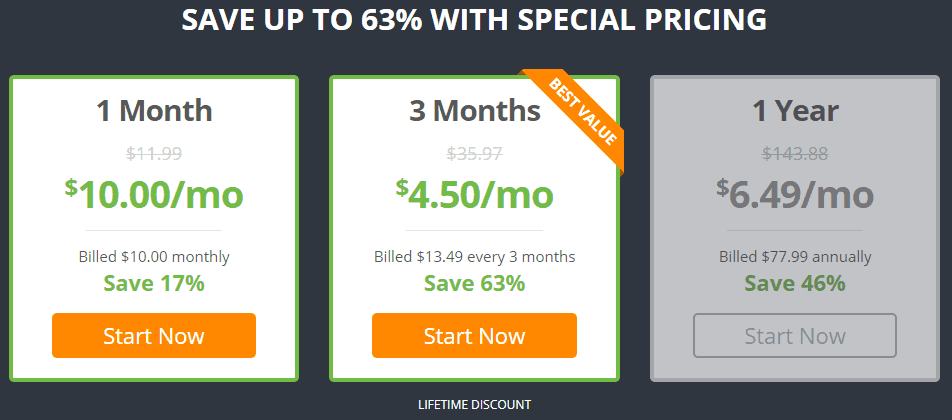Click the Billed $10.00 monthly text
The width and height of the screenshot is (952, 420).
click(154, 257)
